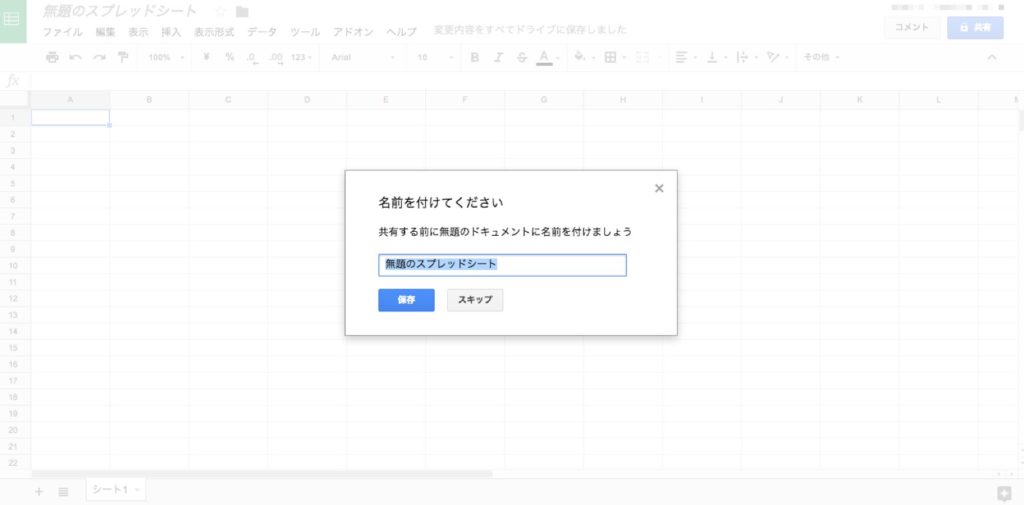Click the merge cells icon
The width and height of the screenshot is (1024, 505).
645,57
